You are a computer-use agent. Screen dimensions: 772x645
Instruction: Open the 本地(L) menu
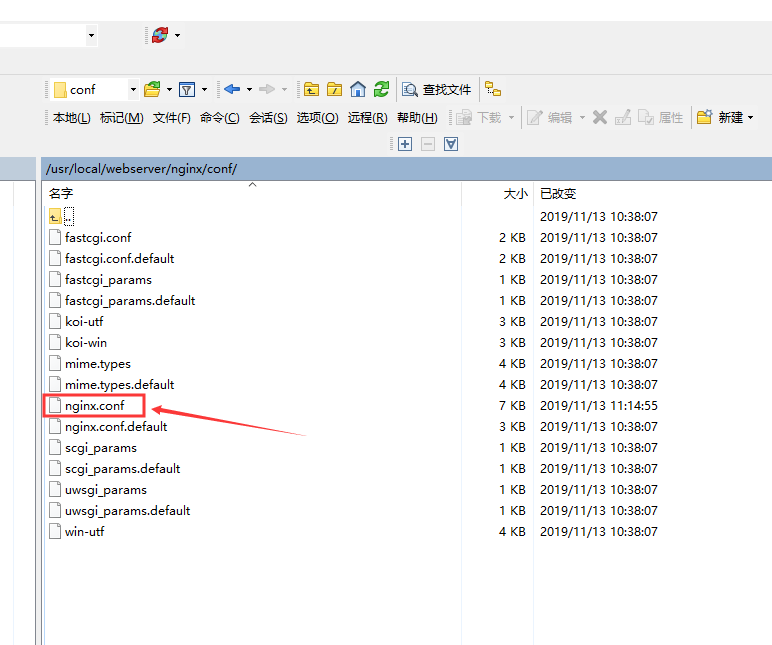(x=71, y=118)
